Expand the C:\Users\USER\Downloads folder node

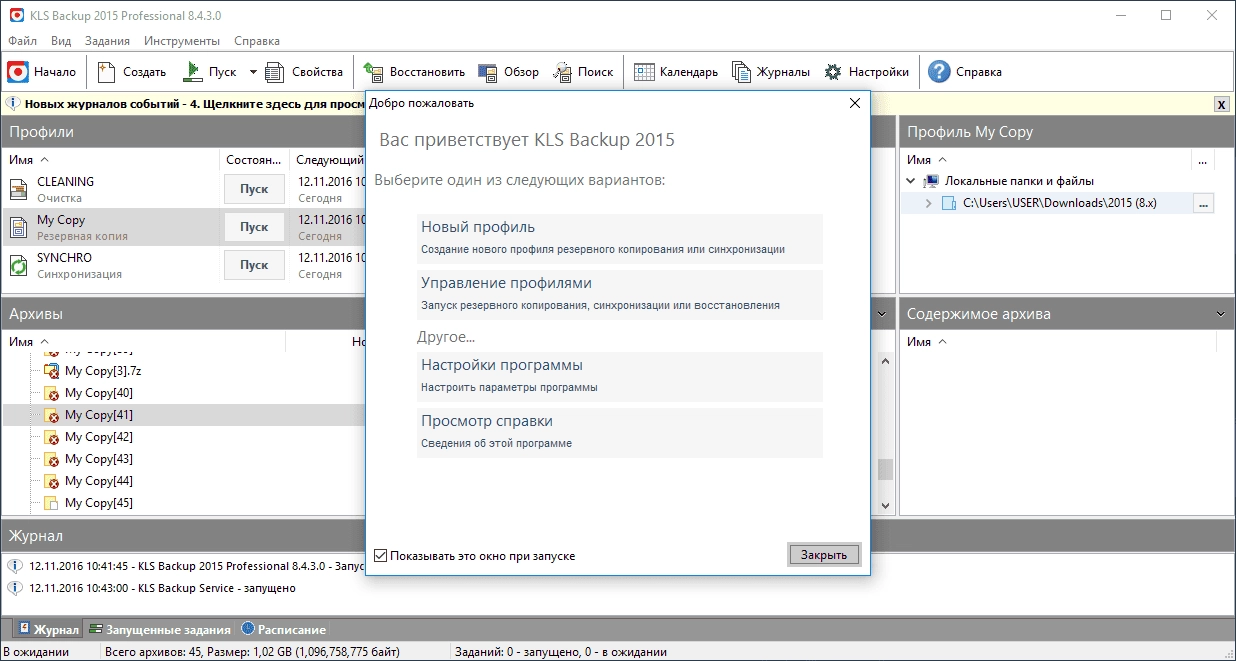929,203
